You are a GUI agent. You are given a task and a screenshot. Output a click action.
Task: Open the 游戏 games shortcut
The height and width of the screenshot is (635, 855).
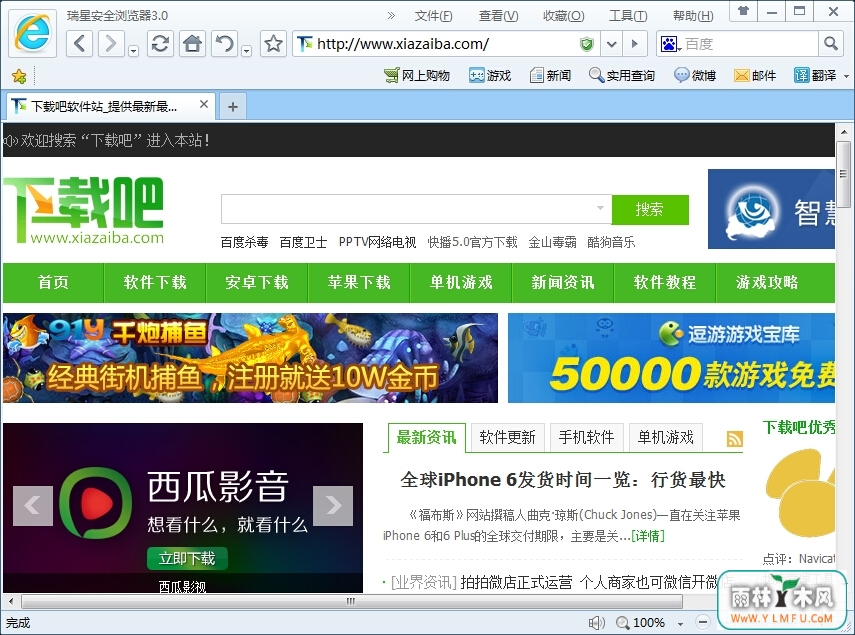(490, 76)
